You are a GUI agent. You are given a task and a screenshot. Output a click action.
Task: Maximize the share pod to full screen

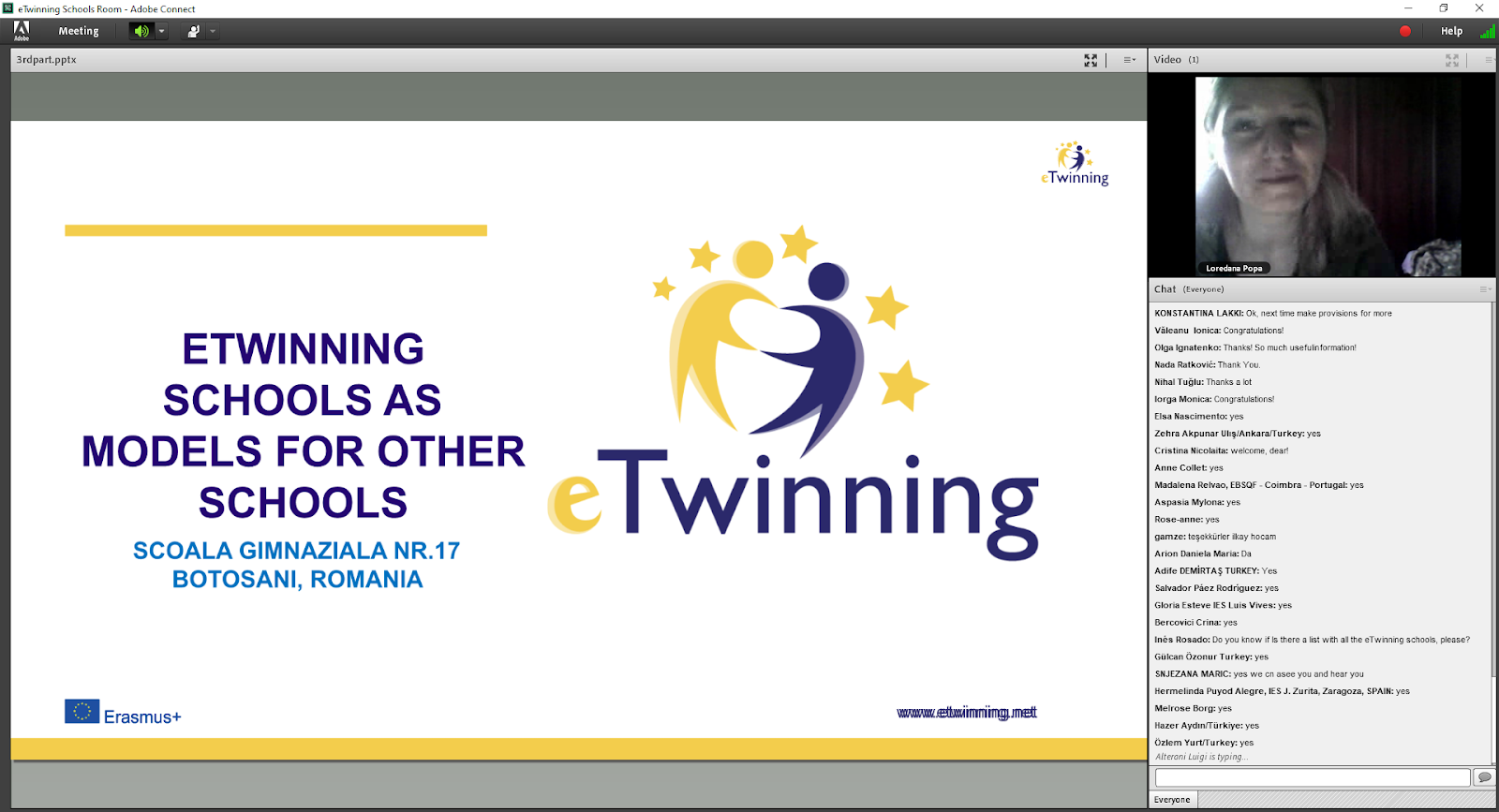click(x=1091, y=60)
